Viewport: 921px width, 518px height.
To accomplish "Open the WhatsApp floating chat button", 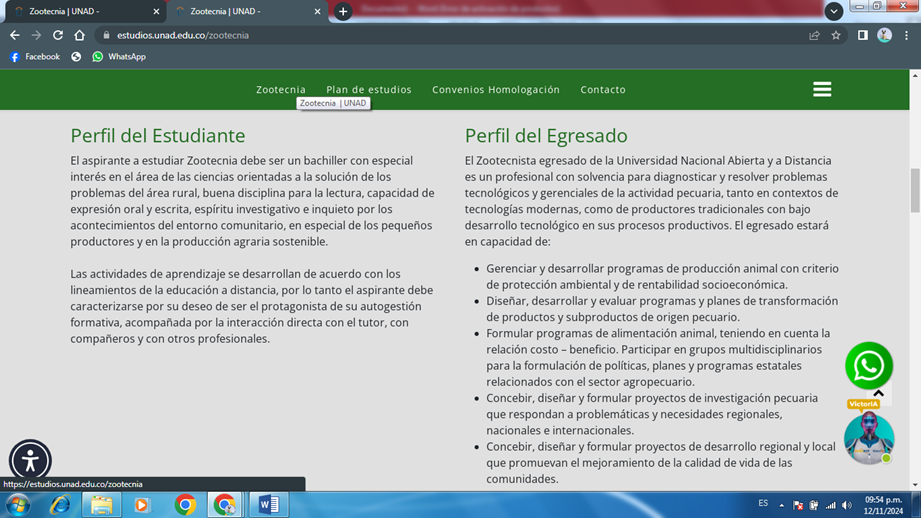I will click(868, 366).
